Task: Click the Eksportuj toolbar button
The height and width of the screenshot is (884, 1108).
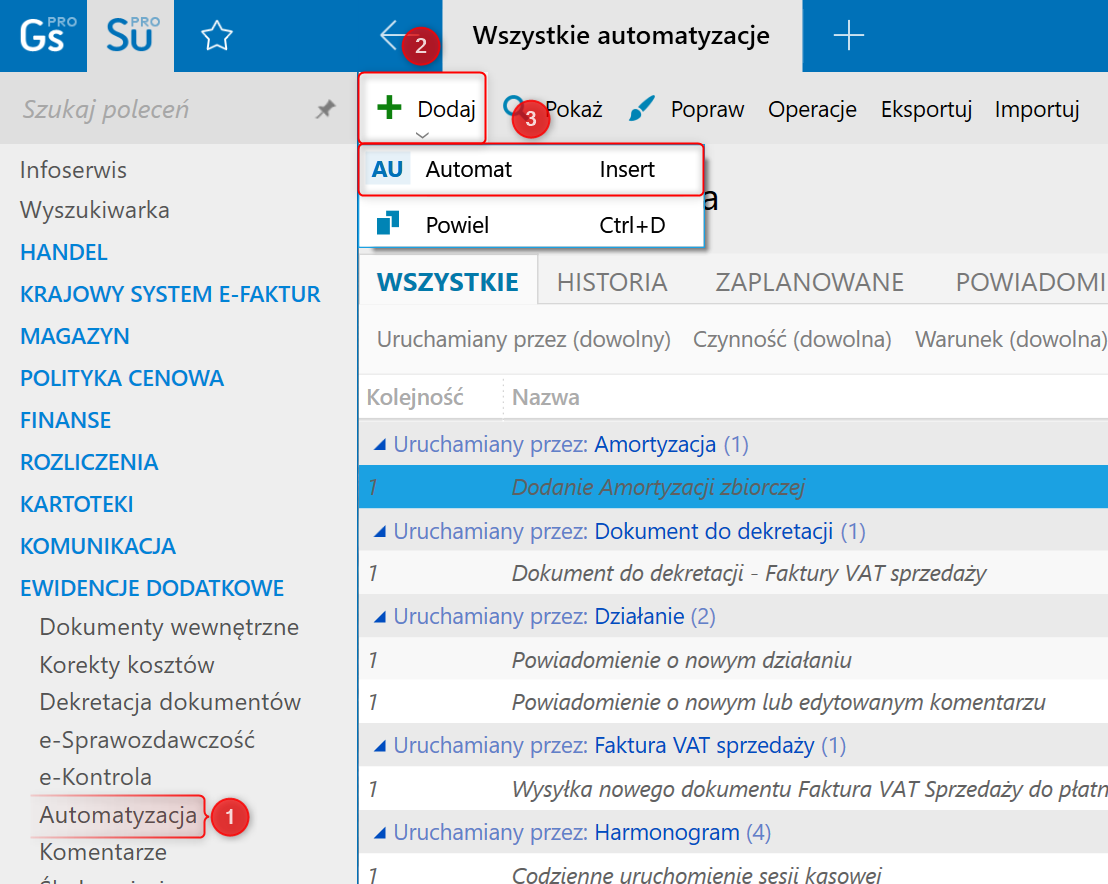Action: click(926, 110)
